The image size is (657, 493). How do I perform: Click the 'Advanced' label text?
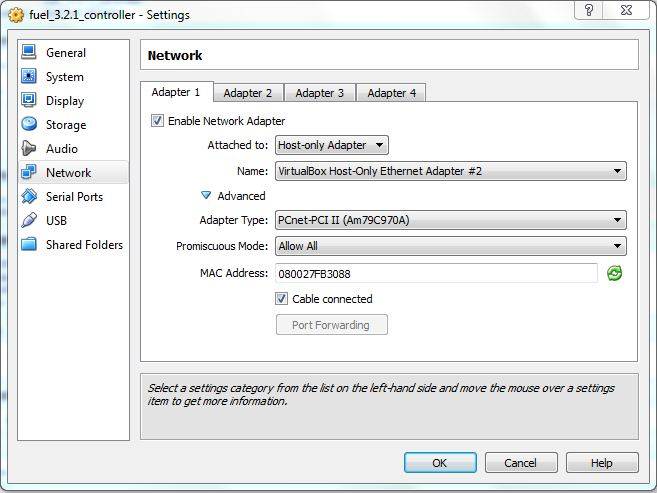point(241,196)
